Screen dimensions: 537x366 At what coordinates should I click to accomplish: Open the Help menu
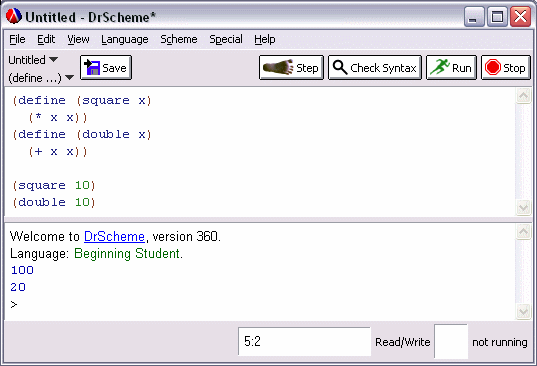click(264, 39)
